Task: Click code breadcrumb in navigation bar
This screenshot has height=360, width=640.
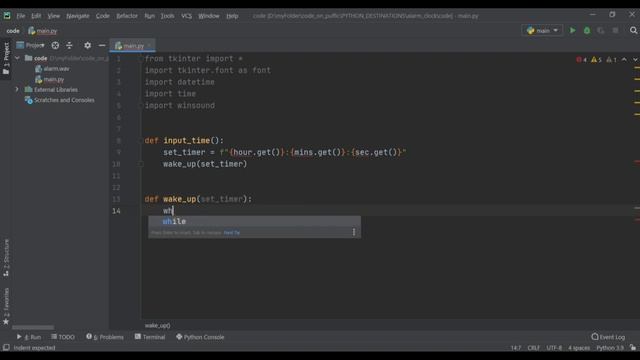Action: tap(13, 31)
